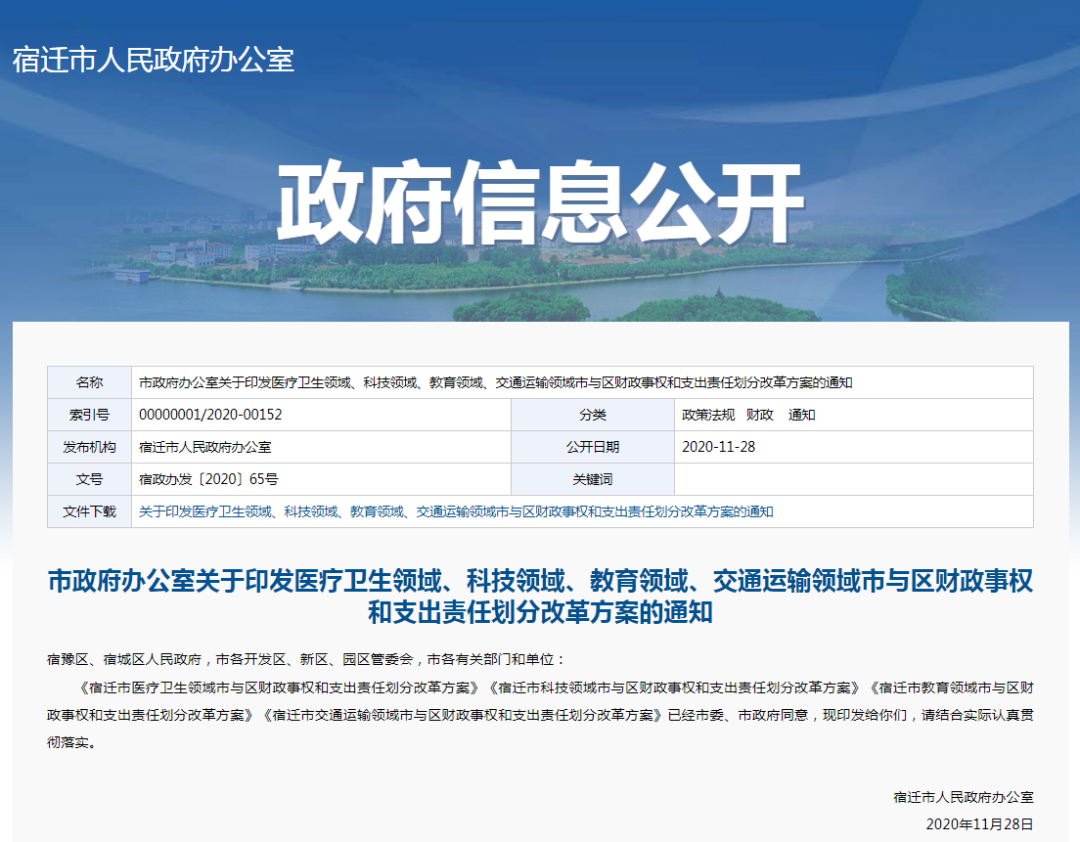
Task: Click the site header 宿迁市人民政府办公室
Action: [x=153, y=60]
